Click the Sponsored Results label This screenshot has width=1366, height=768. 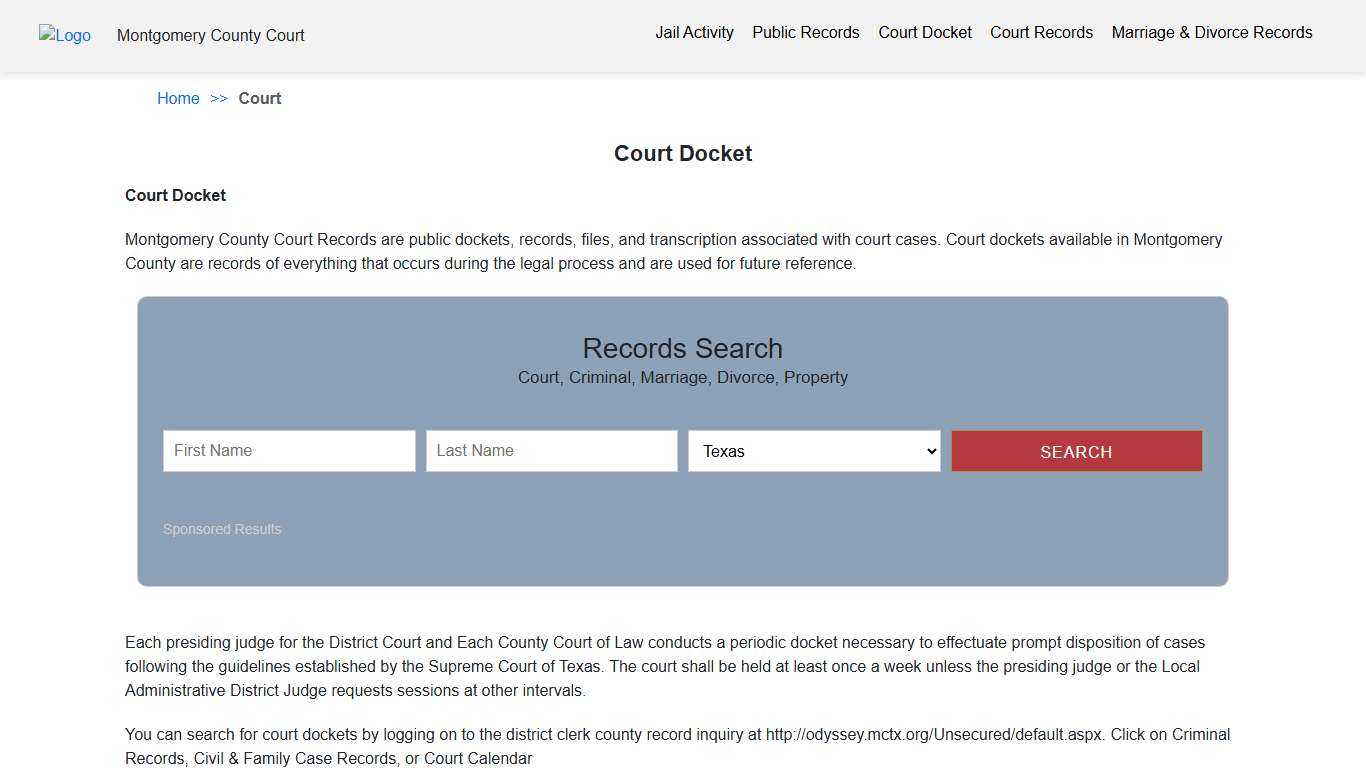click(222, 529)
